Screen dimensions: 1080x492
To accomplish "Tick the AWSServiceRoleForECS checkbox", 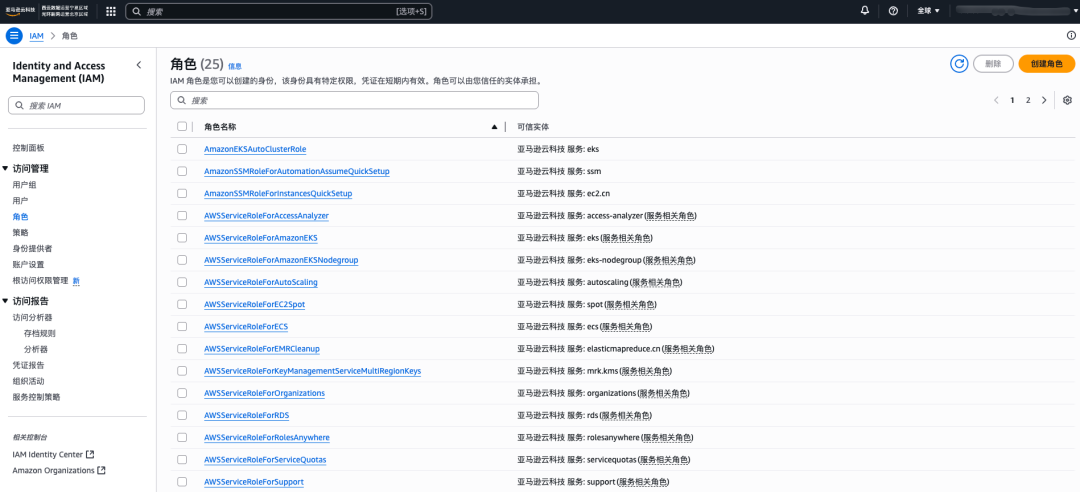I will 182,326.
